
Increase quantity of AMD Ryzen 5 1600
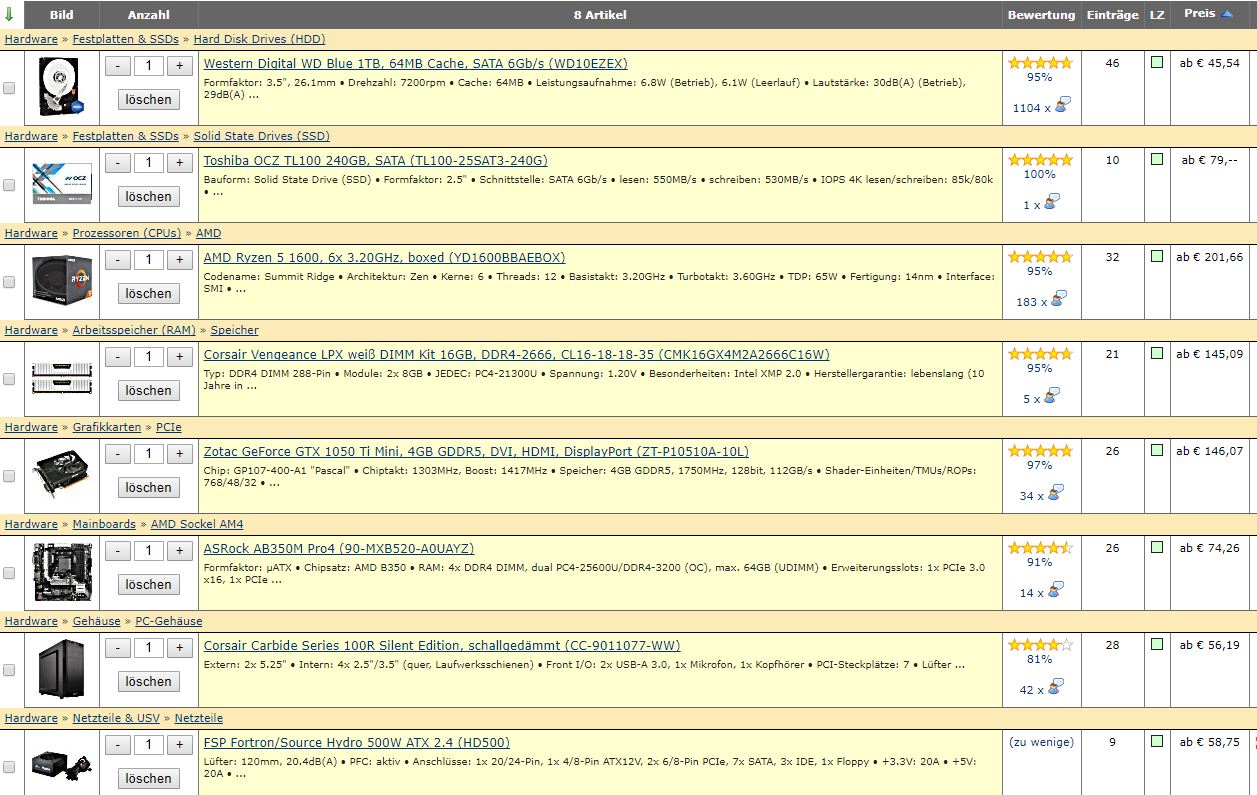(180, 260)
